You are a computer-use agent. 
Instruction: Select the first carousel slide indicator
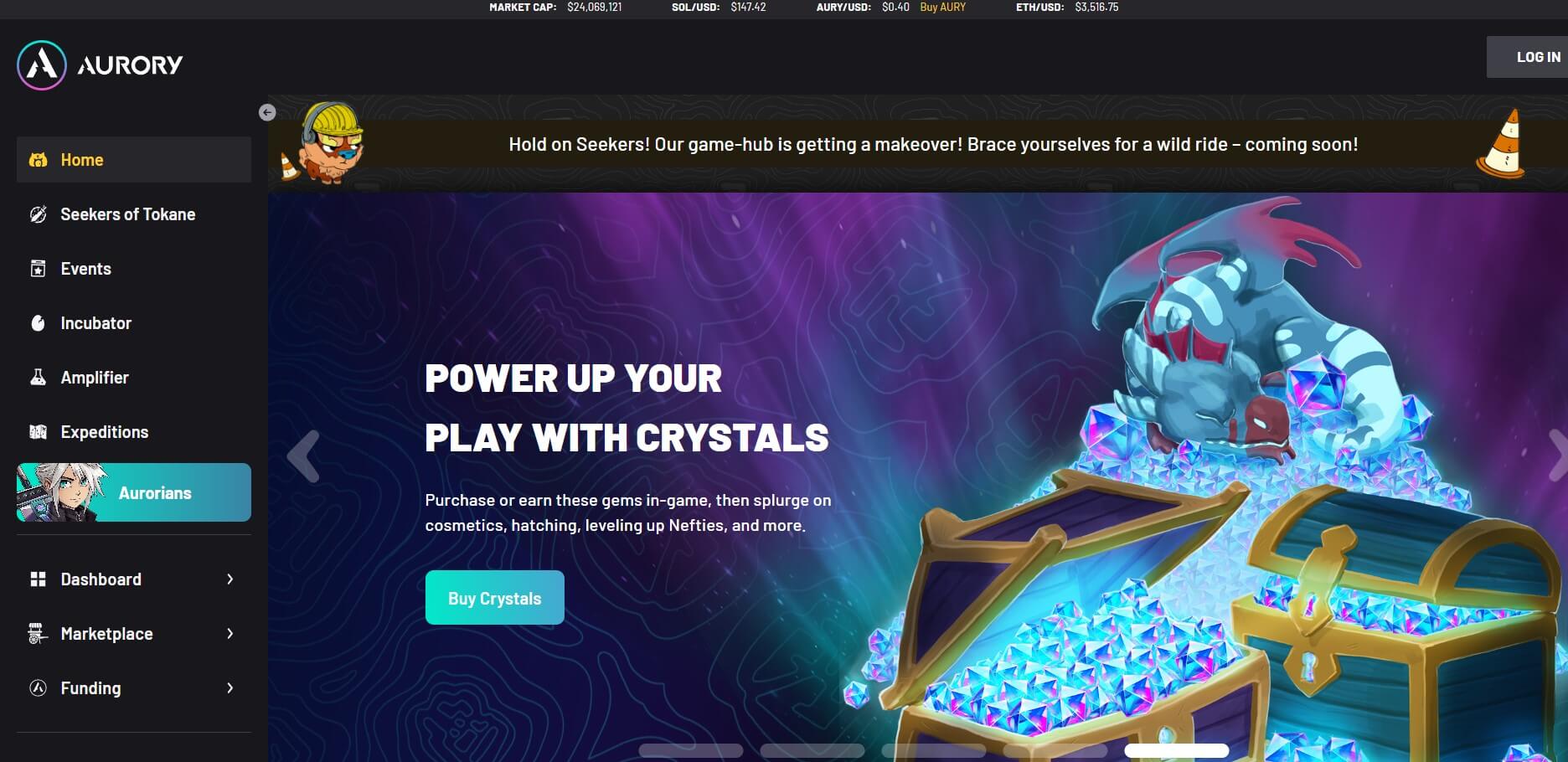[x=691, y=750]
